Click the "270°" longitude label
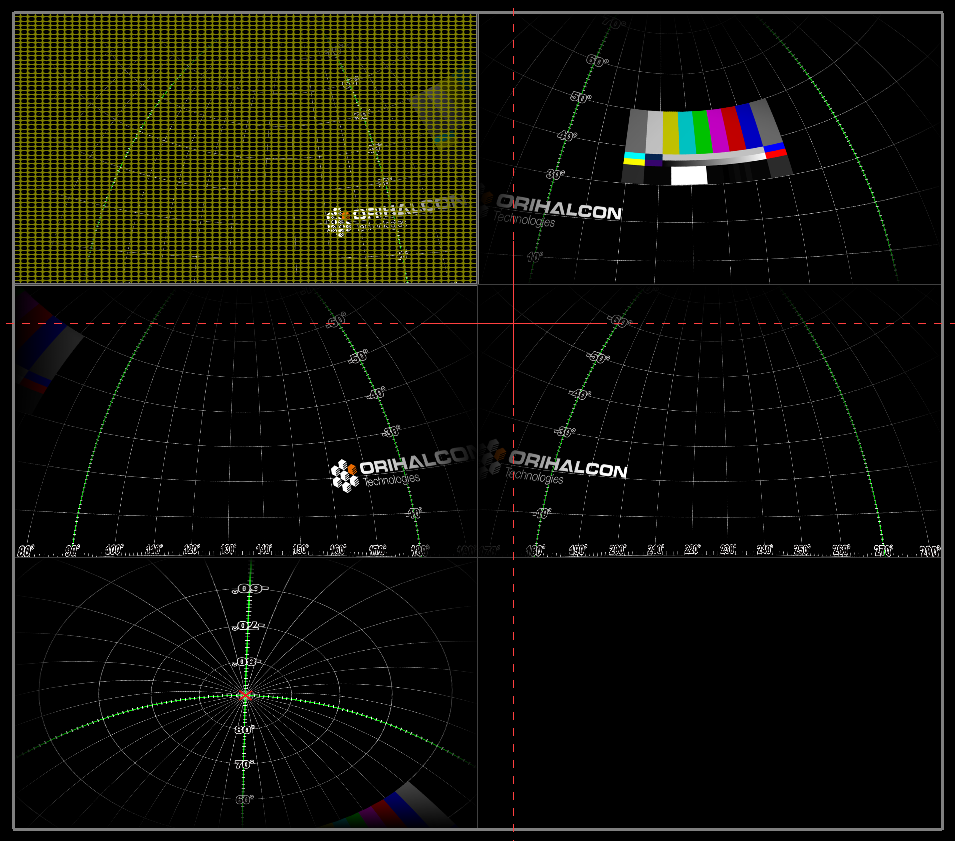This screenshot has width=955, height=841. (x=883, y=551)
